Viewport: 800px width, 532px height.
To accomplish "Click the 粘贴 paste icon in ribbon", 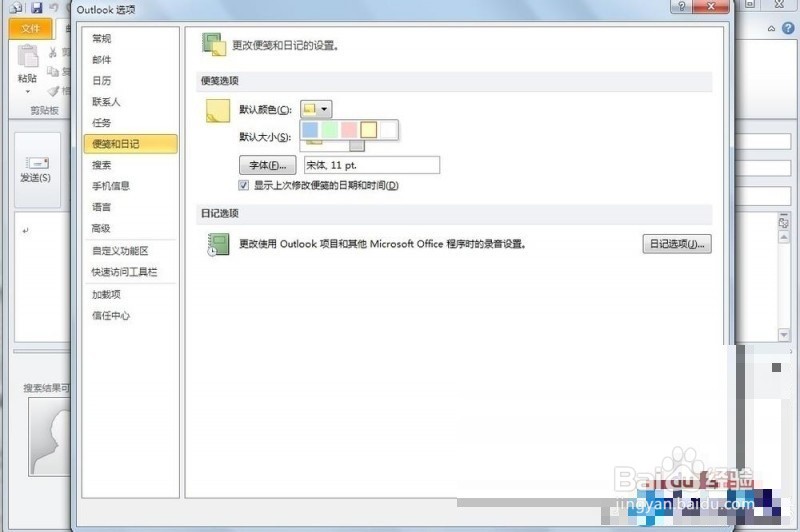I will (x=28, y=56).
